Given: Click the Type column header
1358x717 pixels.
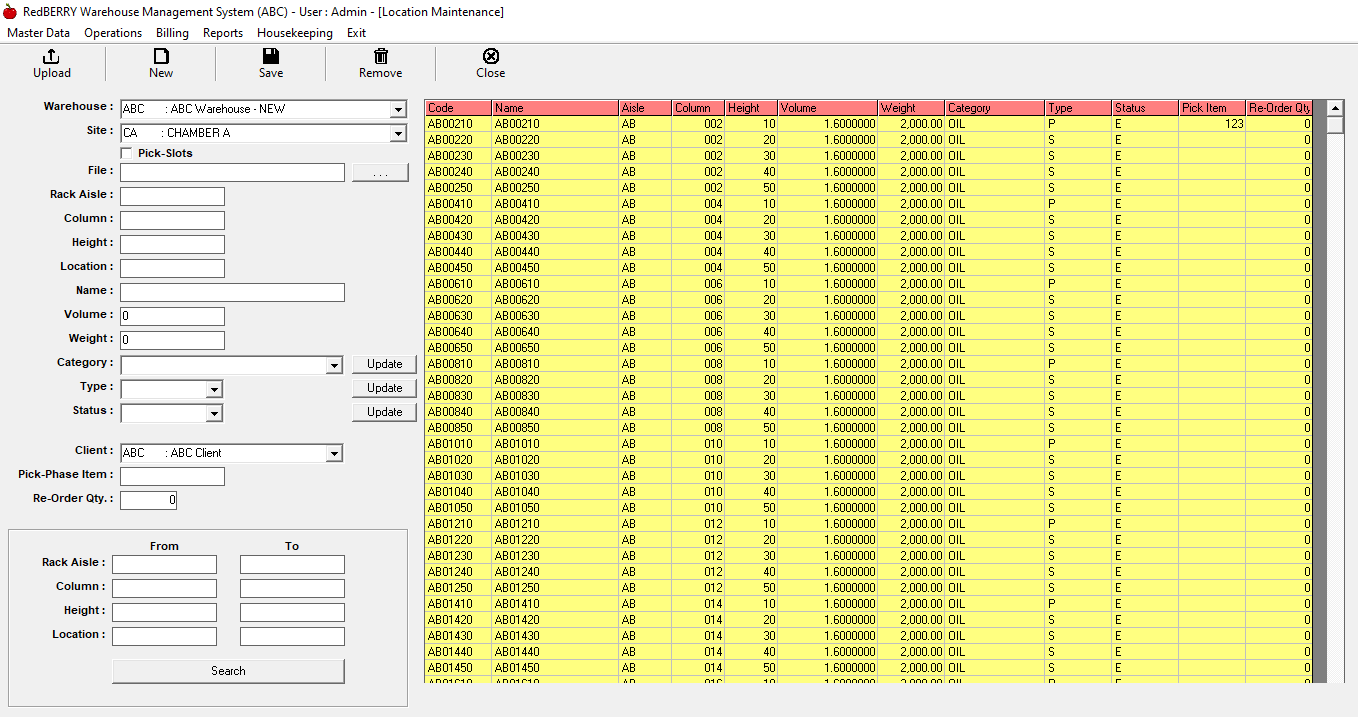Looking at the screenshot, I should pyautogui.click(x=1078, y=108).
